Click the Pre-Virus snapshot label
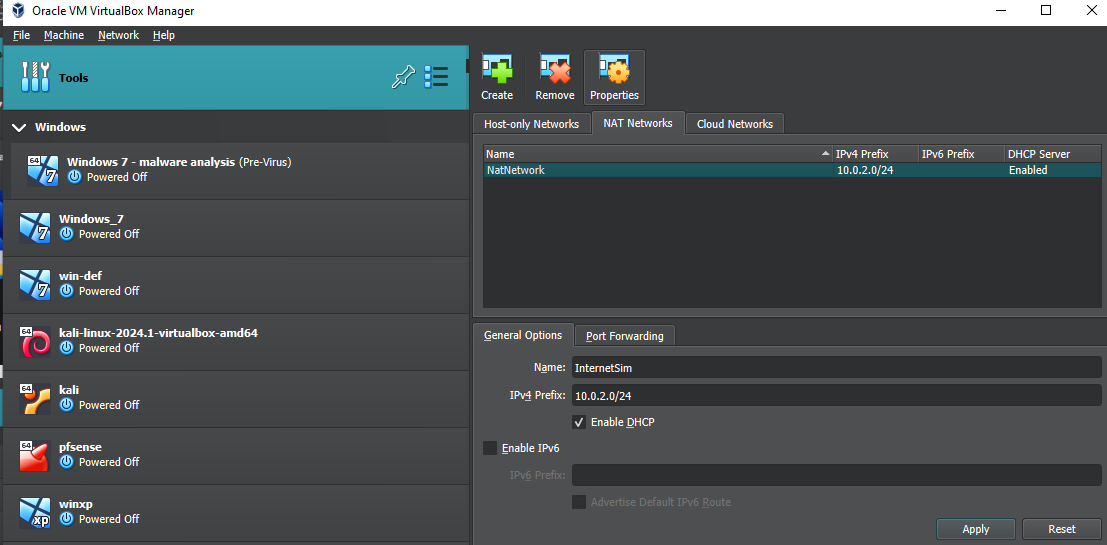Screen dimensions: 1107x545 click(265, 162)
